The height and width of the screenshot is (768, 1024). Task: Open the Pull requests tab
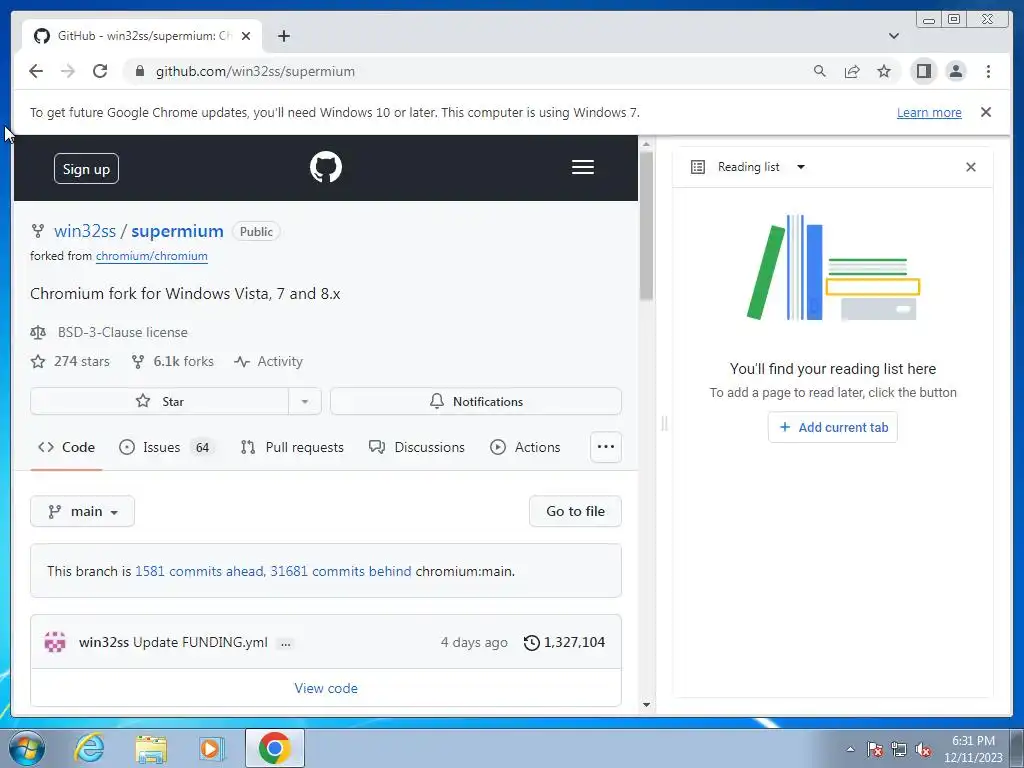pos(292,447)
